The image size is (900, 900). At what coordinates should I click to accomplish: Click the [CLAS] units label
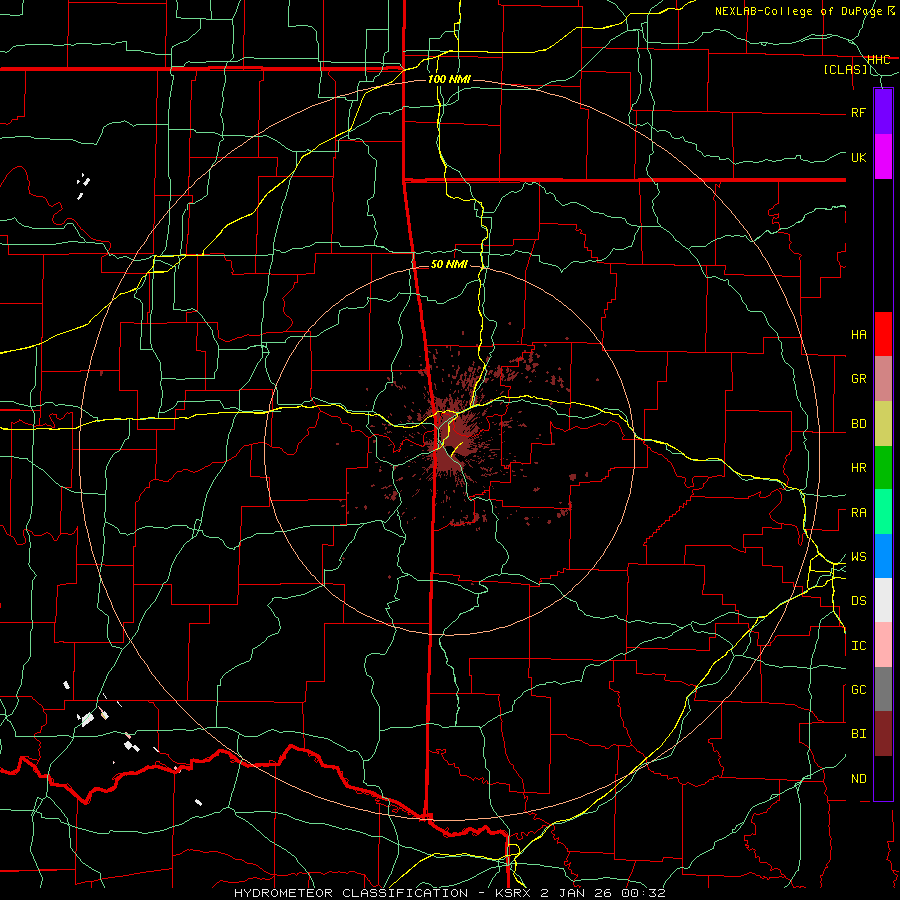point(845,70)
